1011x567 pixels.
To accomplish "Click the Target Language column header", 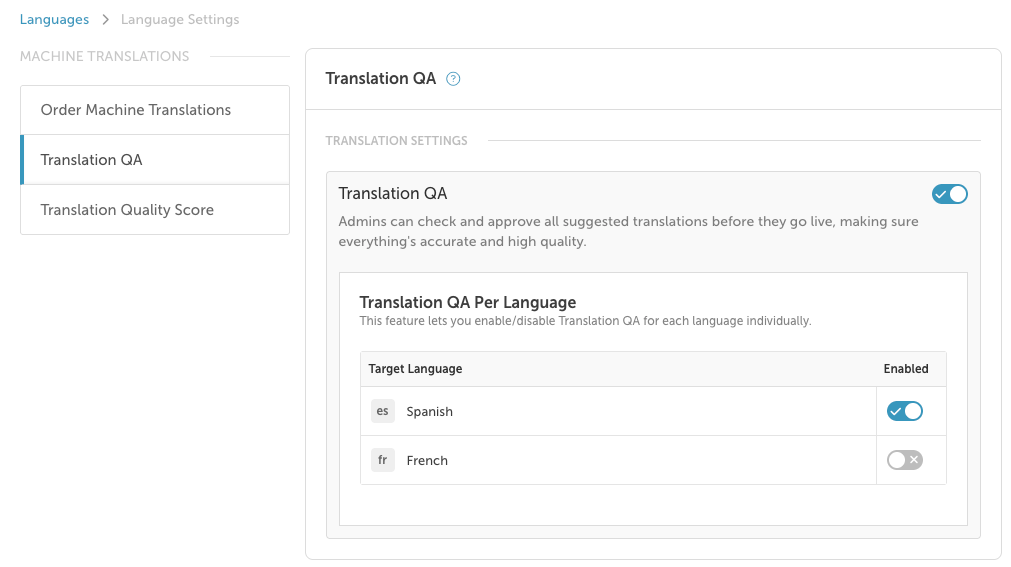I will [415, 369].
